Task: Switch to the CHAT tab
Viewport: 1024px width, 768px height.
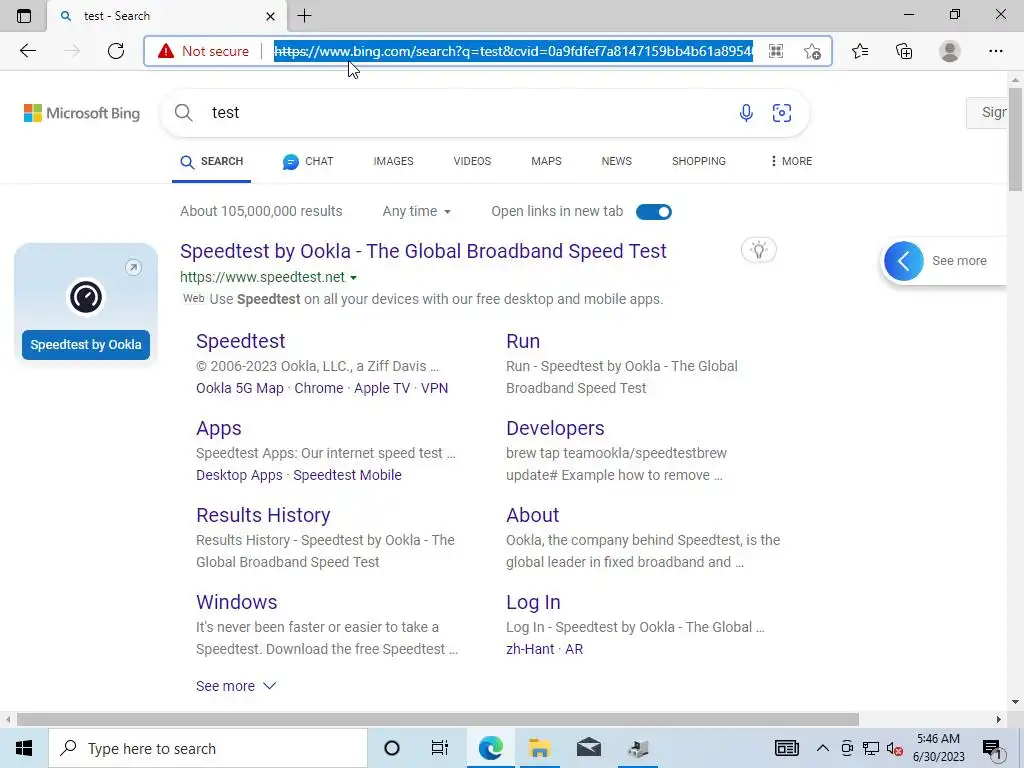Action: point(308,161)
